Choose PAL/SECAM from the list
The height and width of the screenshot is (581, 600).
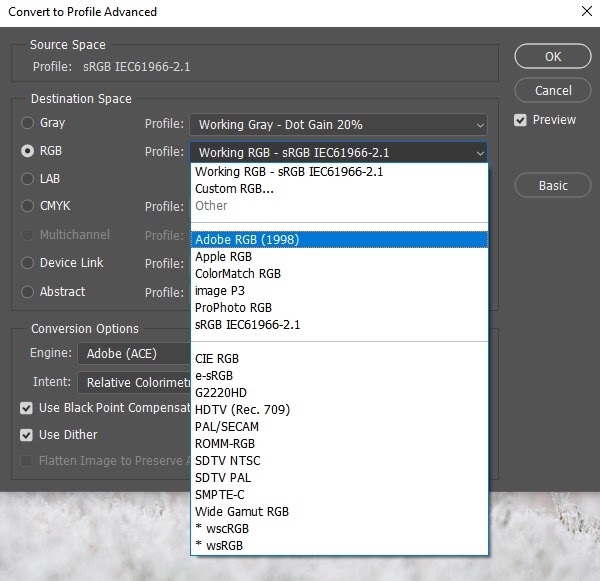click(x=339, y=426)
